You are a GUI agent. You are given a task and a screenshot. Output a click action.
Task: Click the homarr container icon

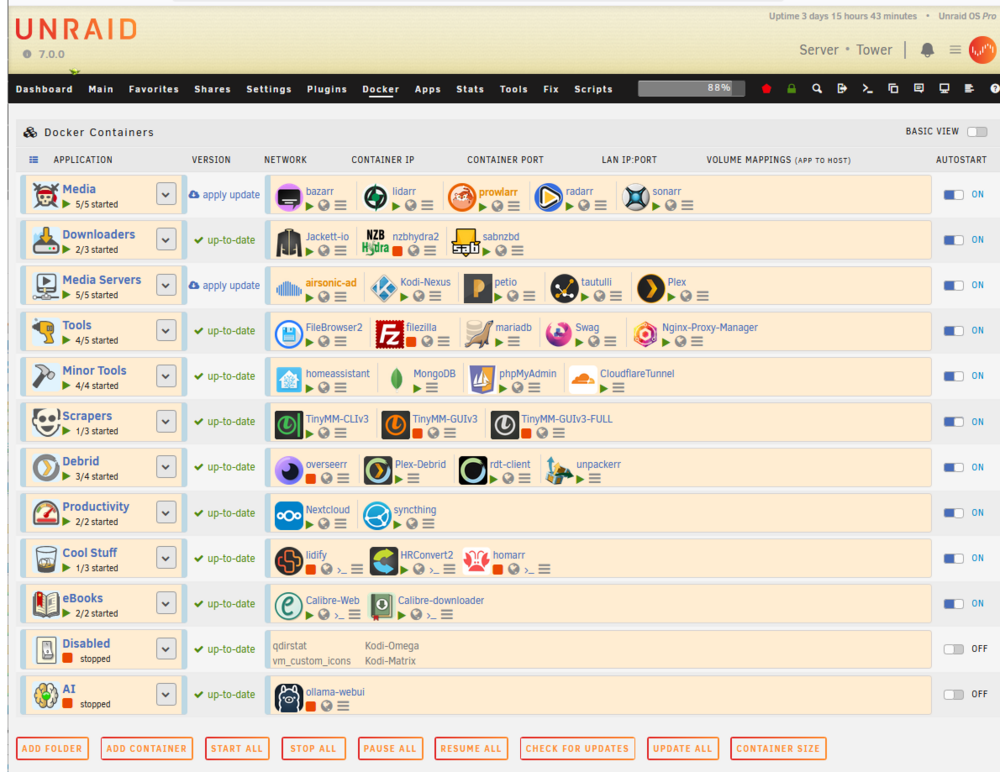476,561
